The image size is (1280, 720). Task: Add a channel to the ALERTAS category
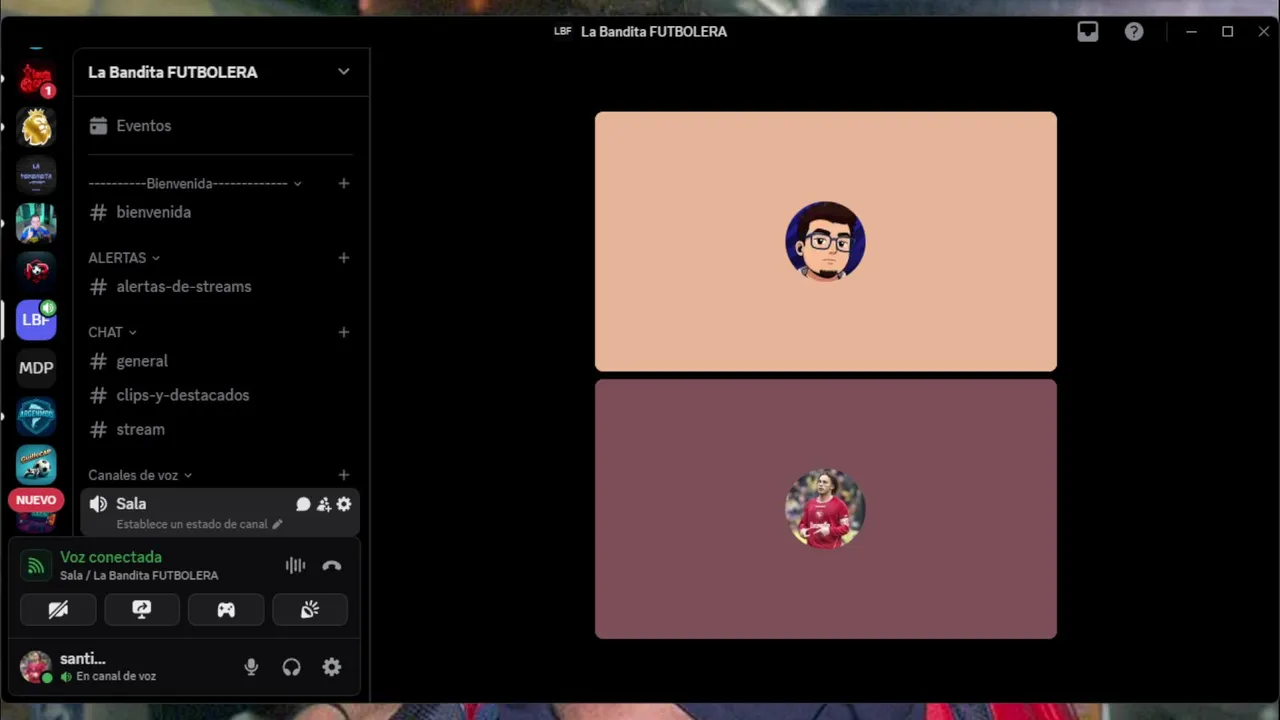point(344,257)
